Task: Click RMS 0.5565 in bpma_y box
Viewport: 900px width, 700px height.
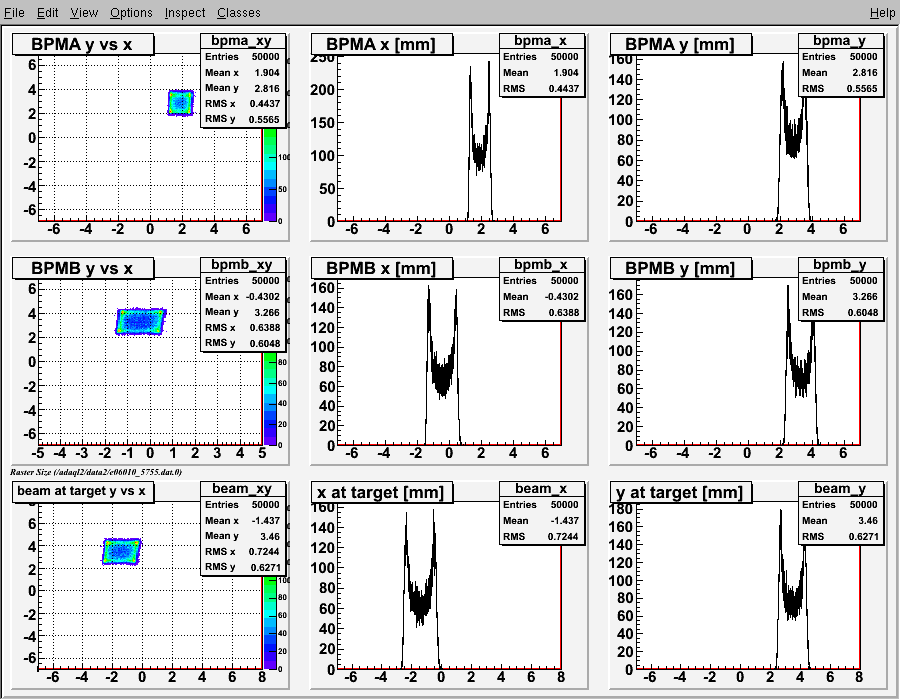Action: pos(863,88)
